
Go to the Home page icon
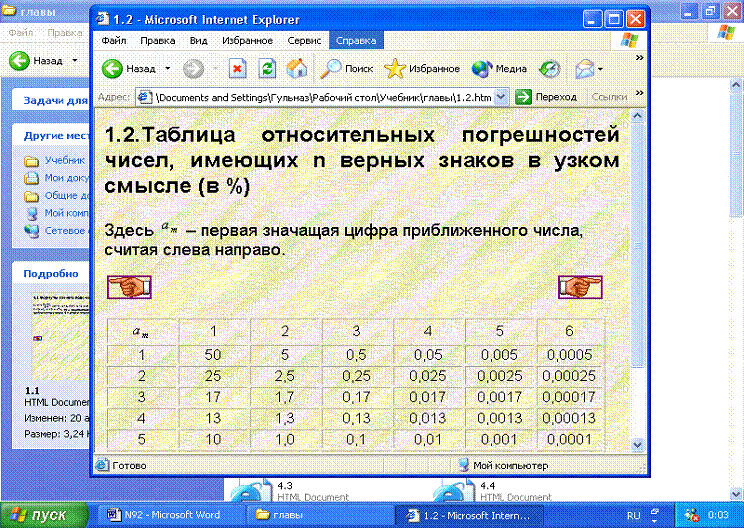[x=296, y=69]
